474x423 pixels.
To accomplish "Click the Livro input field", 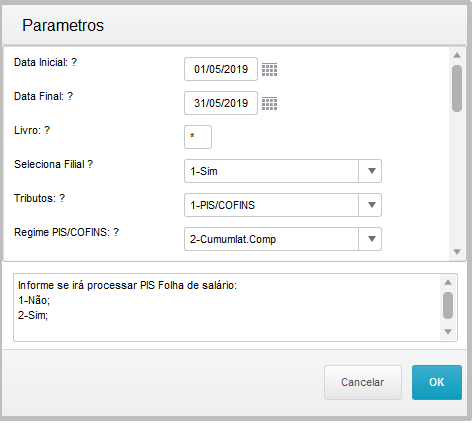I will (198, 137).
